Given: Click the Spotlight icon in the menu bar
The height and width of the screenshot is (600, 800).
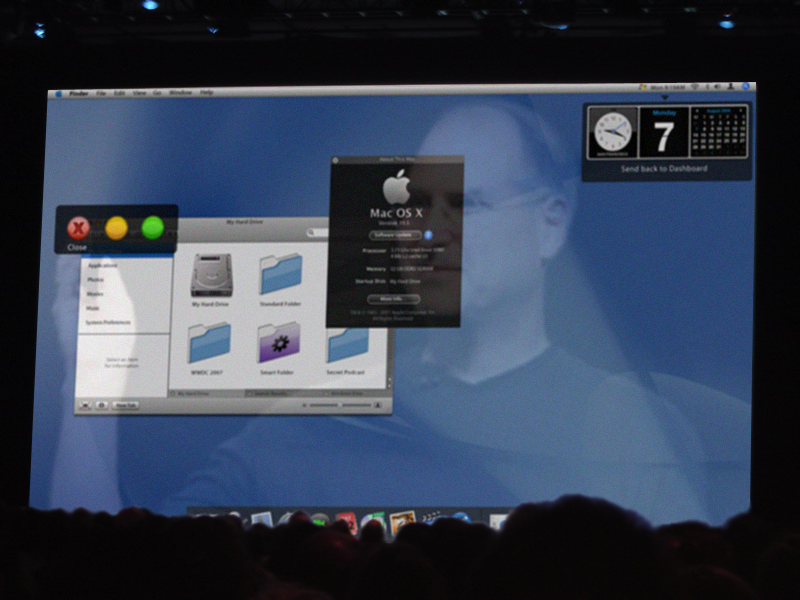Looking at the screenshot, I should pyautogui.click(x=745, y=87).
